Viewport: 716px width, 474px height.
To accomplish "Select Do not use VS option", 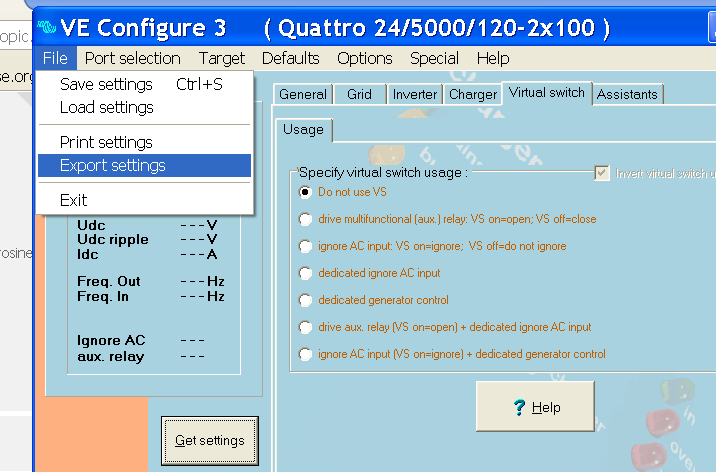I will coord(305,192).
